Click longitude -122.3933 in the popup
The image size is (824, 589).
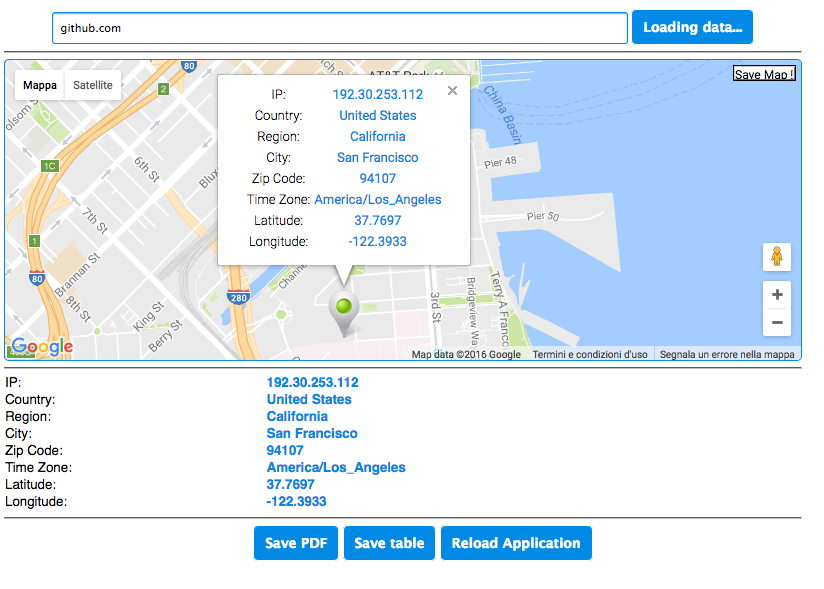click(378, 242)
